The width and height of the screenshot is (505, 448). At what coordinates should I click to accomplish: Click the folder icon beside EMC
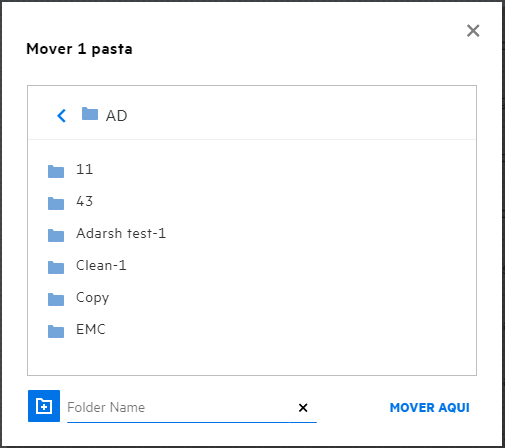tap(56, 331)
